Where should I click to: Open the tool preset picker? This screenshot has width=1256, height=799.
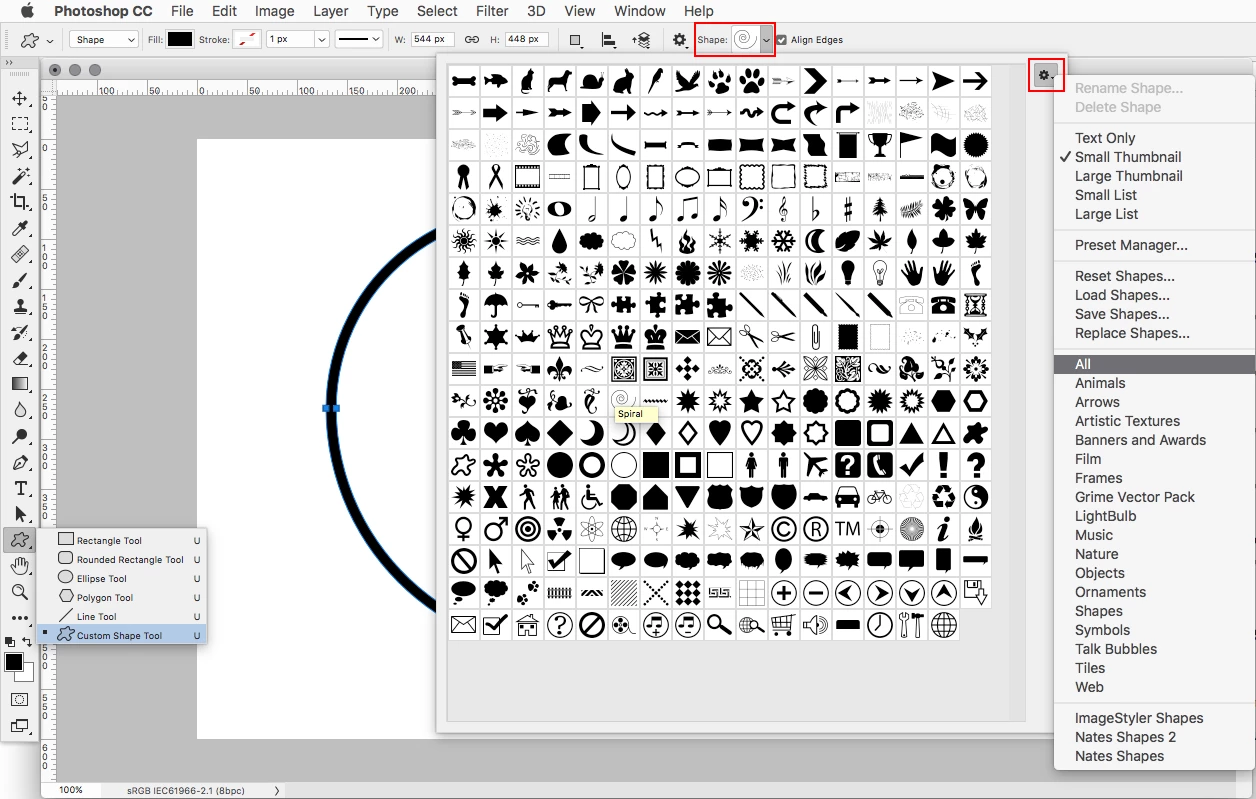point(37,41)
